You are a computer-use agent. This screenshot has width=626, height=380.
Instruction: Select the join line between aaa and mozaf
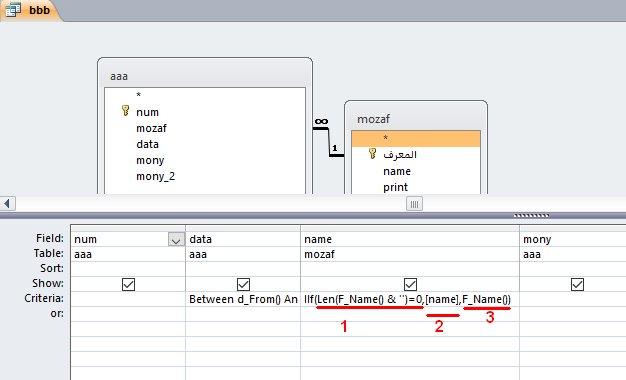tap(329, 142)
